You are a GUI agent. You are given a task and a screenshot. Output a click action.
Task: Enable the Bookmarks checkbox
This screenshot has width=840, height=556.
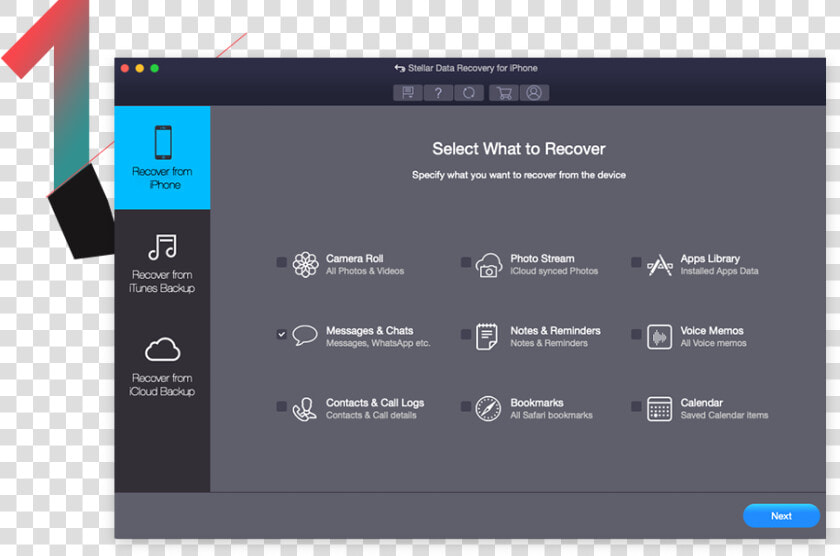(x=466, y=406)
